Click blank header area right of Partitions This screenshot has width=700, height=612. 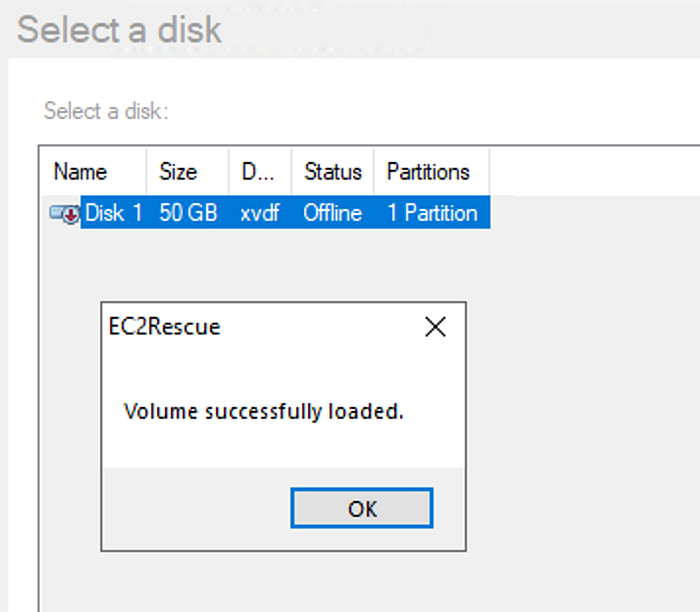pos(595,172)
